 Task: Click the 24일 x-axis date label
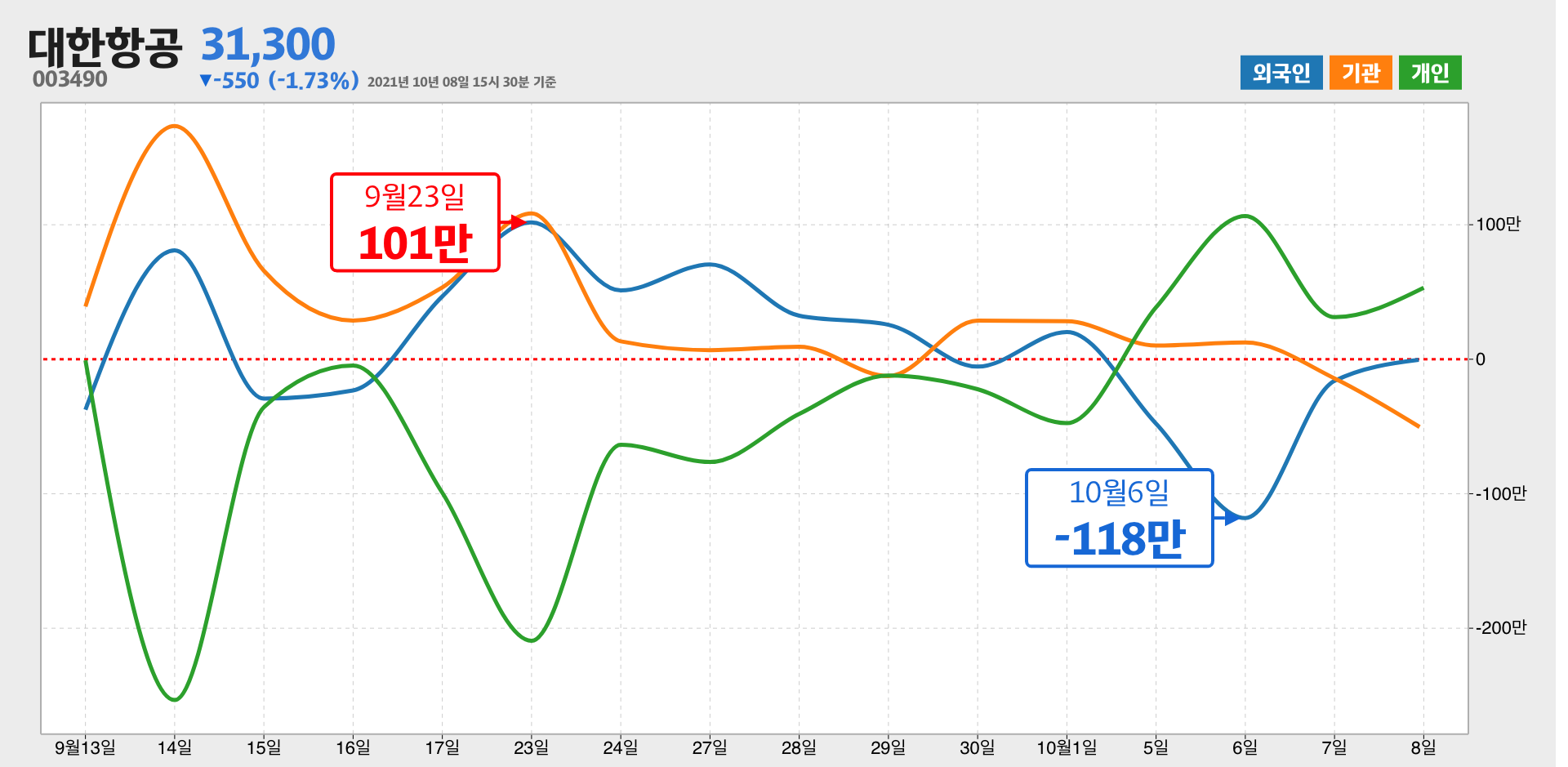tap(621, 747)
